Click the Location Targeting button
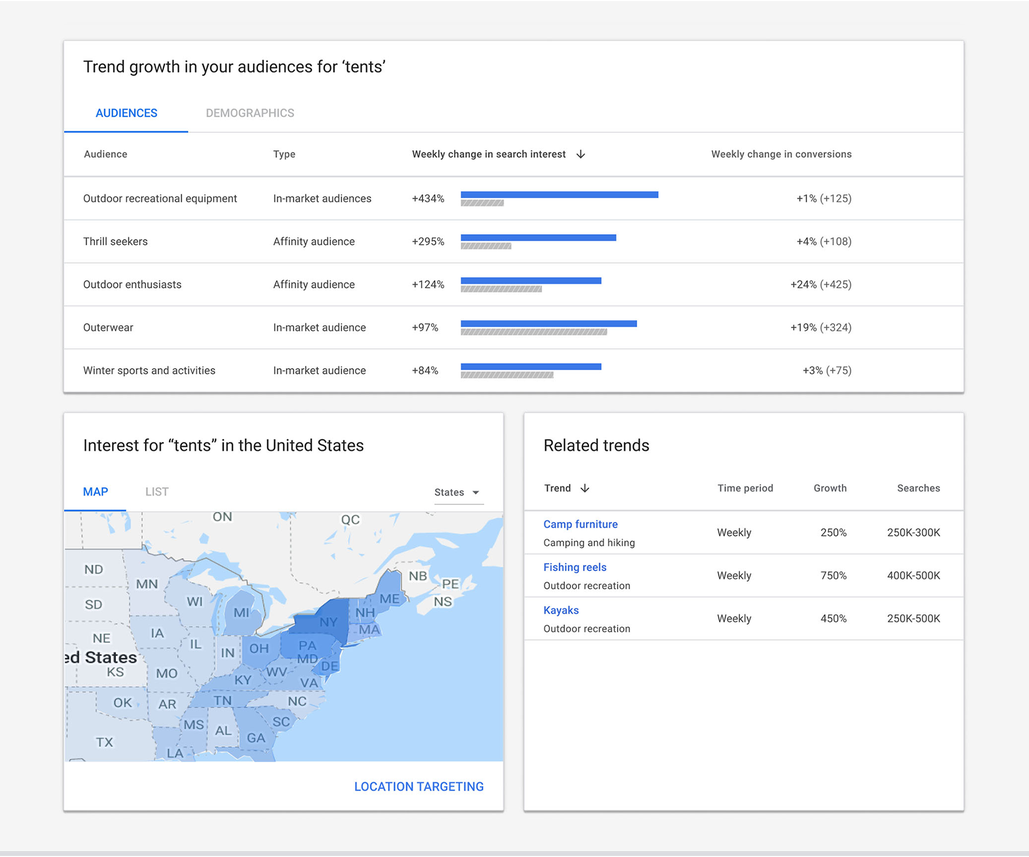 (x=418, y=787)
